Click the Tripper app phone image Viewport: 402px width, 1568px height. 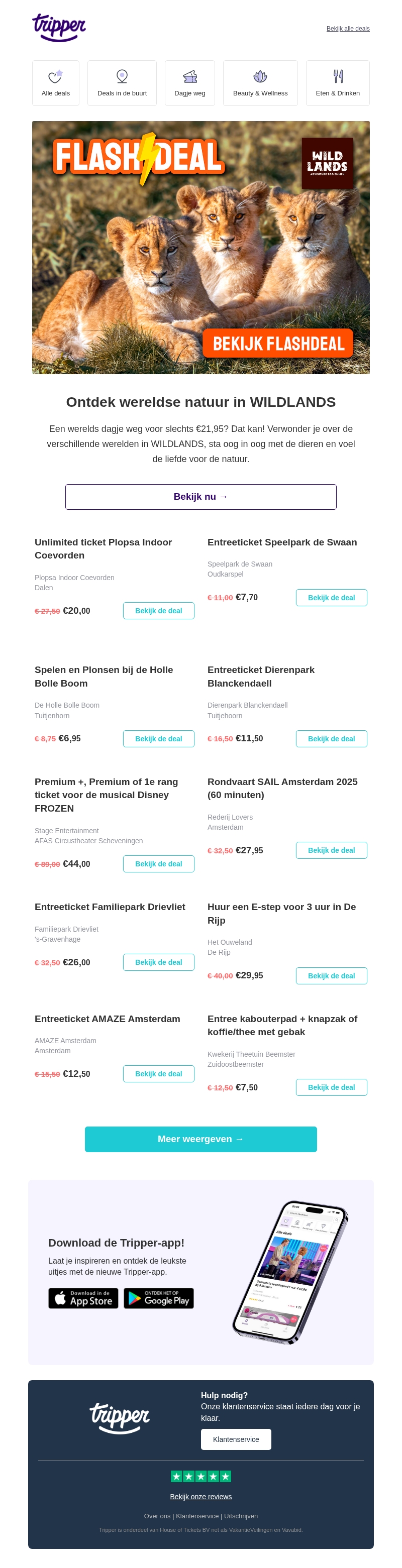pos(290,1272)
